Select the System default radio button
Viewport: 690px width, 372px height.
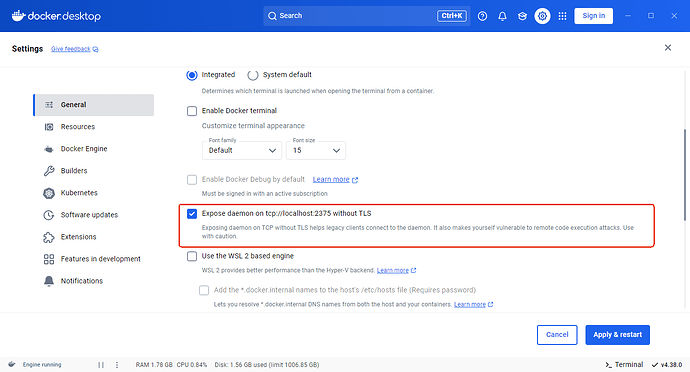click(253, 75)
